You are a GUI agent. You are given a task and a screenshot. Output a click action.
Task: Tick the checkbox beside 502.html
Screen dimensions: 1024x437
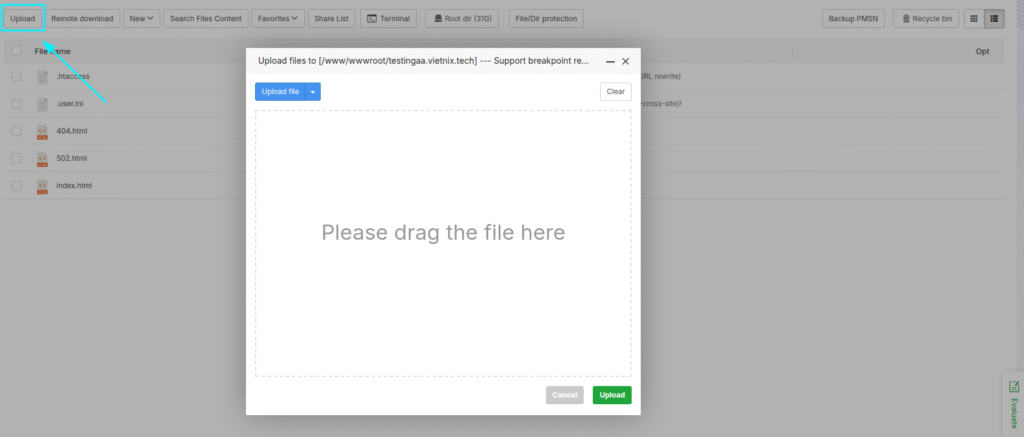pos(17,158)
